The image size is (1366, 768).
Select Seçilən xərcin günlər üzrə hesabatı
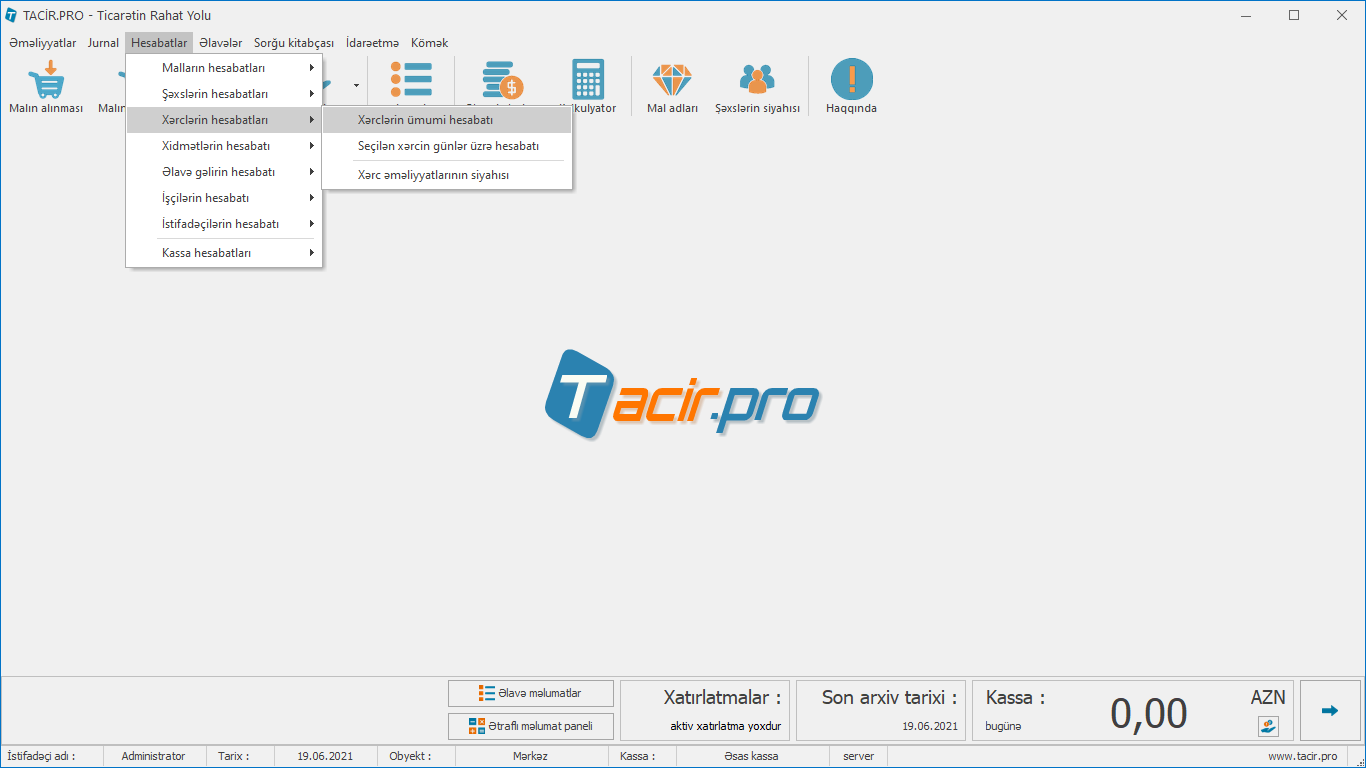pos(446,146)
